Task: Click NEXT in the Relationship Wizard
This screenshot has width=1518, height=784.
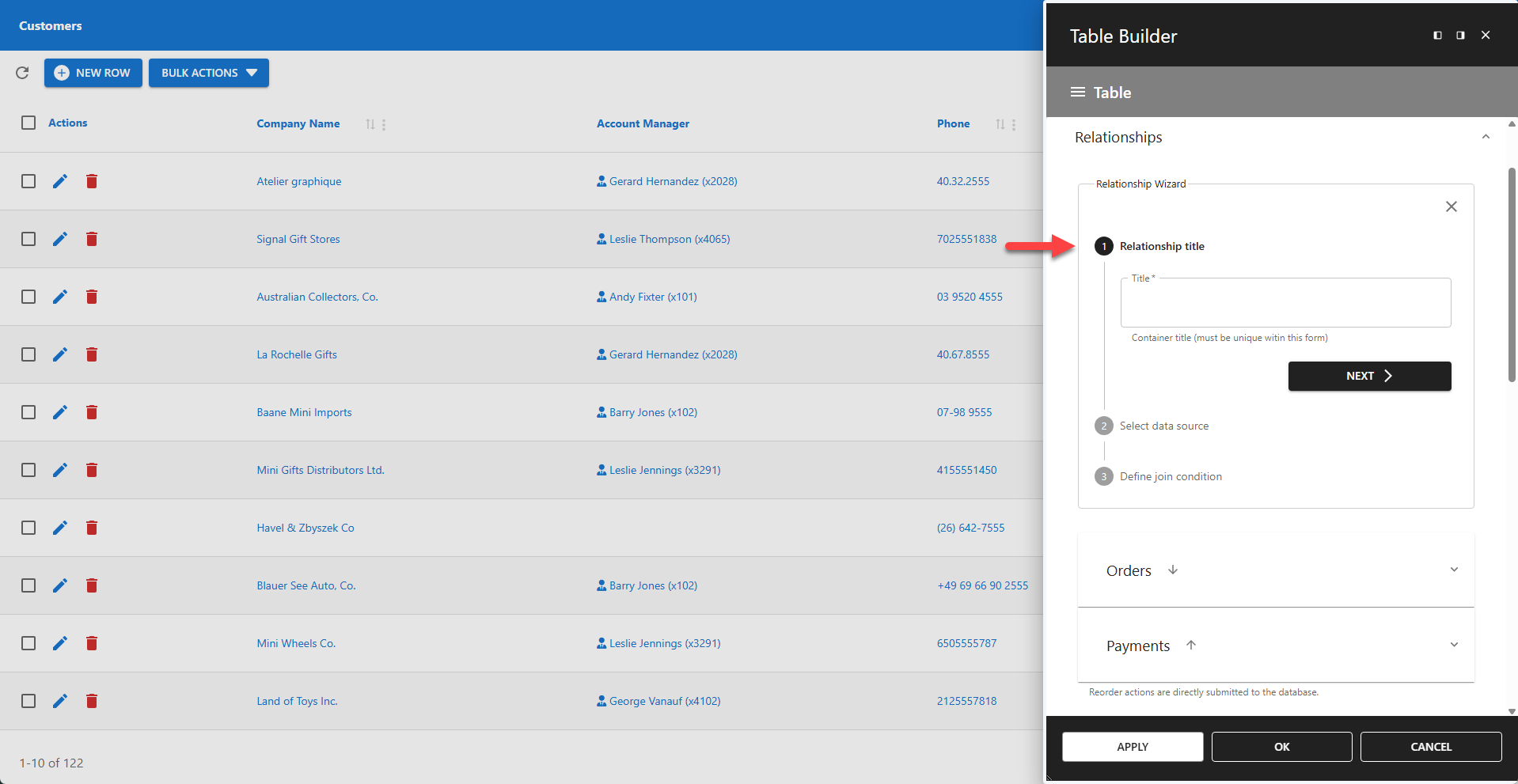Action: pos(1368,376)
